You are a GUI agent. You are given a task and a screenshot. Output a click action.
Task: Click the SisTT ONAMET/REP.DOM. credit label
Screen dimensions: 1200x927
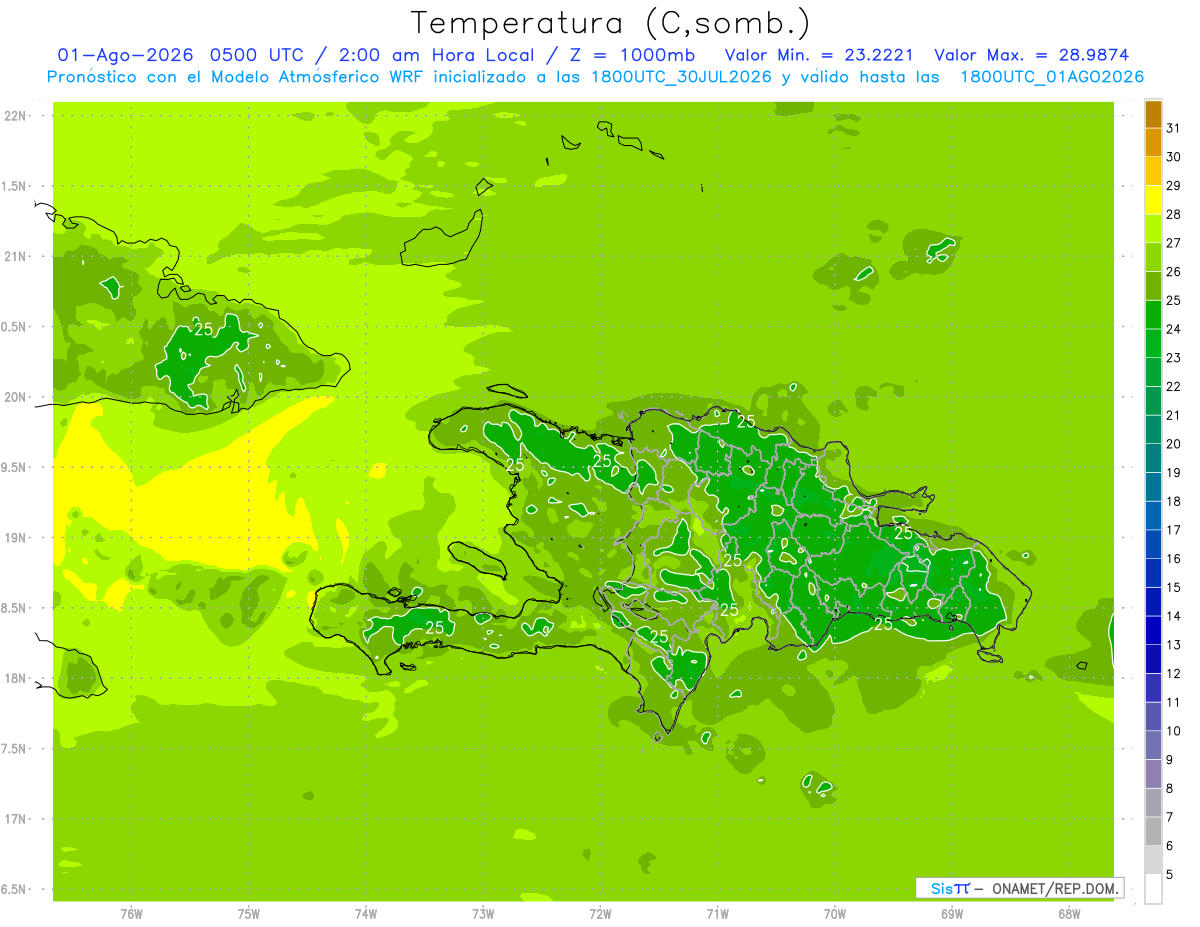1019,888
